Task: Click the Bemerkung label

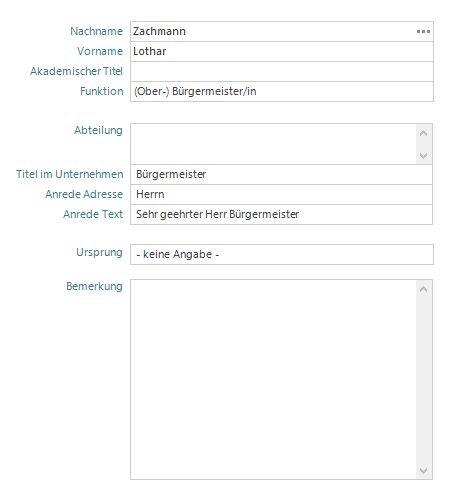Action: tap(94, 286)
